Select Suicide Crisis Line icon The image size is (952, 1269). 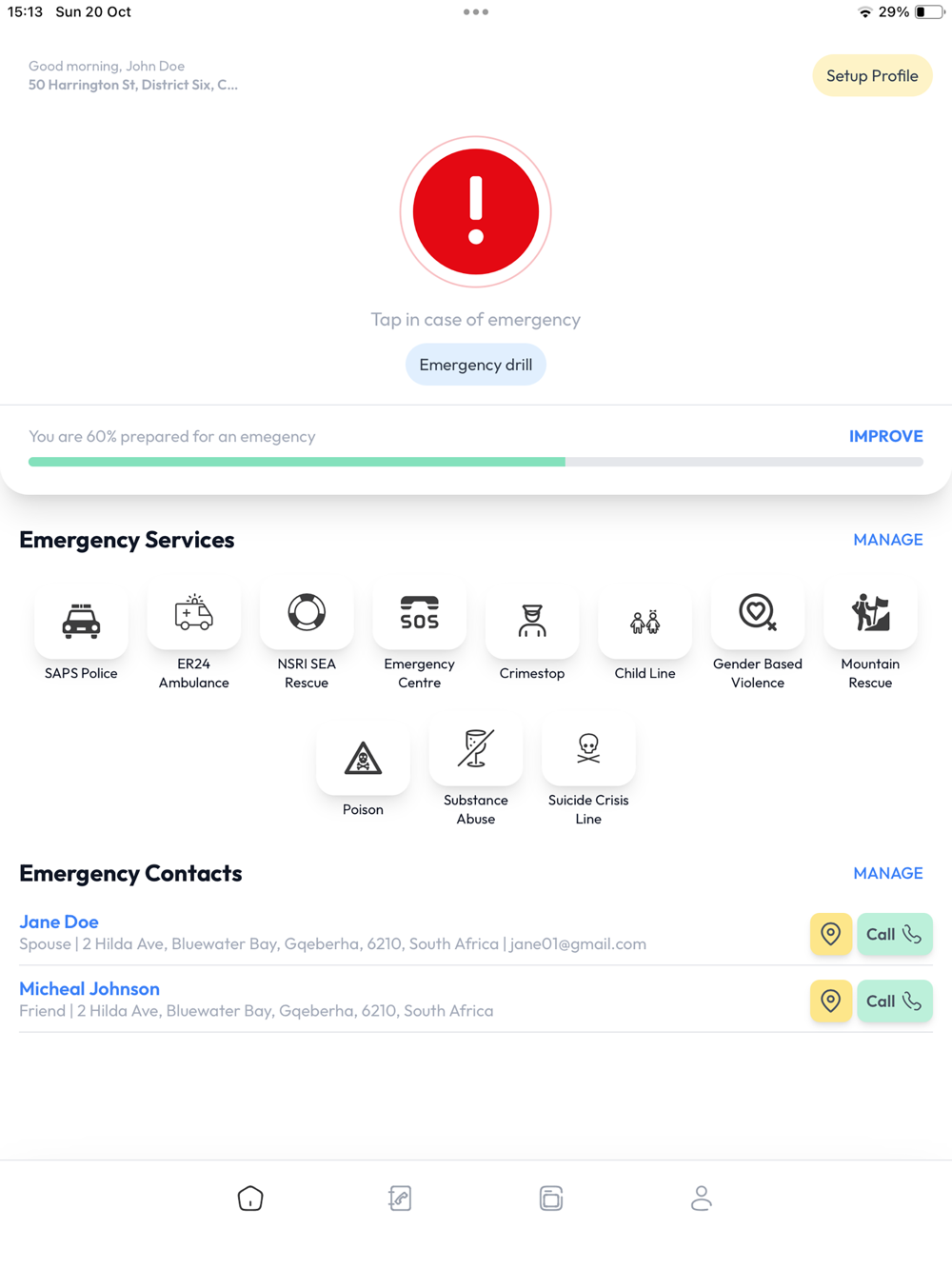pos(588,749)
